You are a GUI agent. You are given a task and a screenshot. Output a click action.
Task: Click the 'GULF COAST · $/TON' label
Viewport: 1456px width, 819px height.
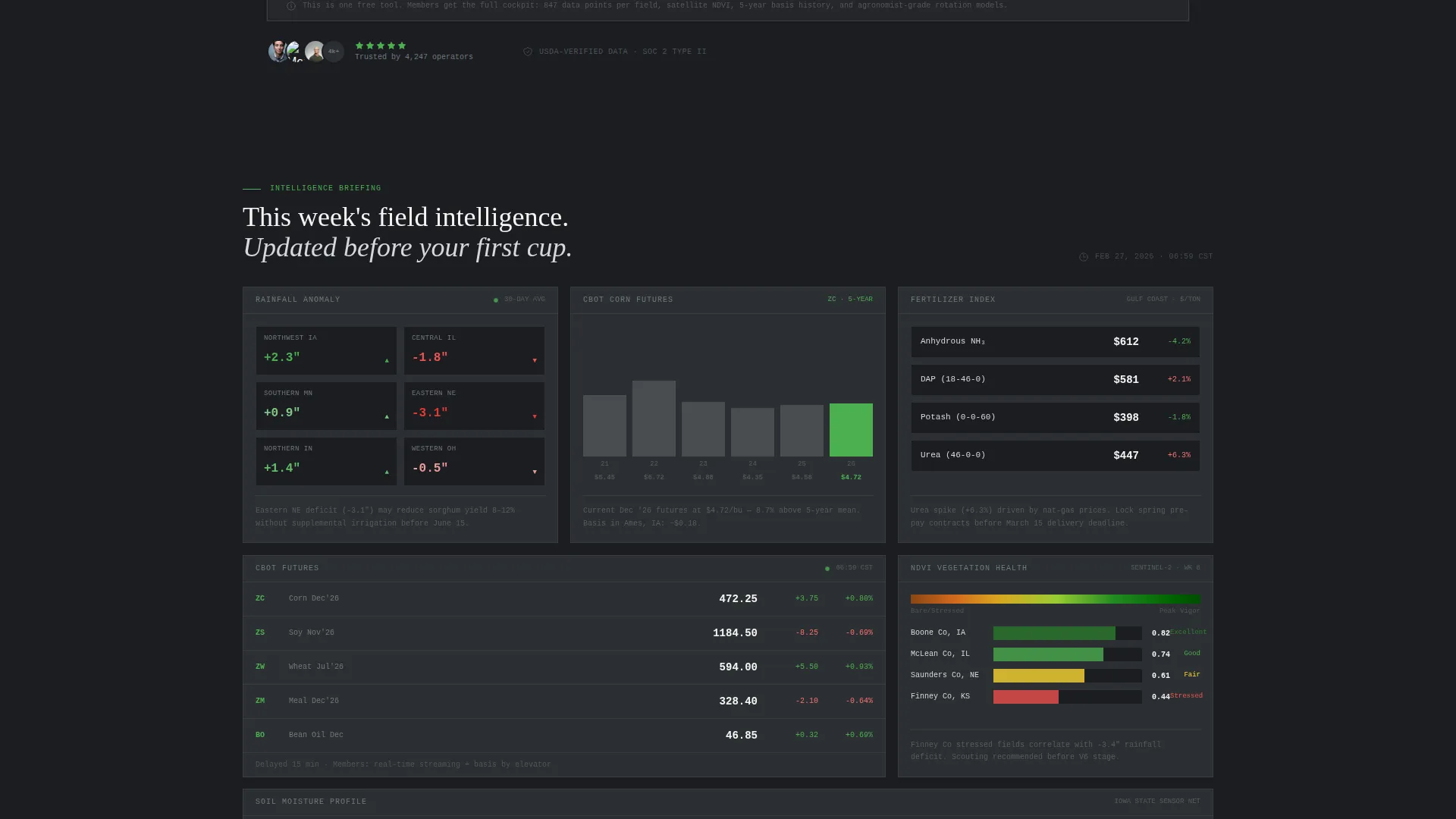tap(1163, 300)
